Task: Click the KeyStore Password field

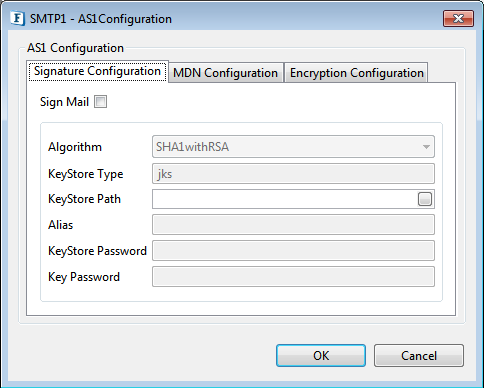Action: point(293,250)
